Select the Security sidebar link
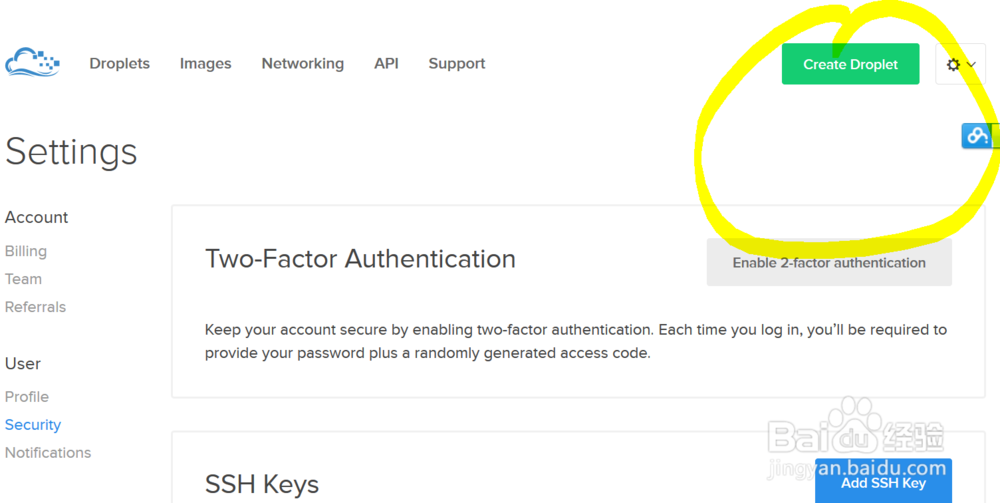This screenshot has height=503, width=1000. coord(33,425)
